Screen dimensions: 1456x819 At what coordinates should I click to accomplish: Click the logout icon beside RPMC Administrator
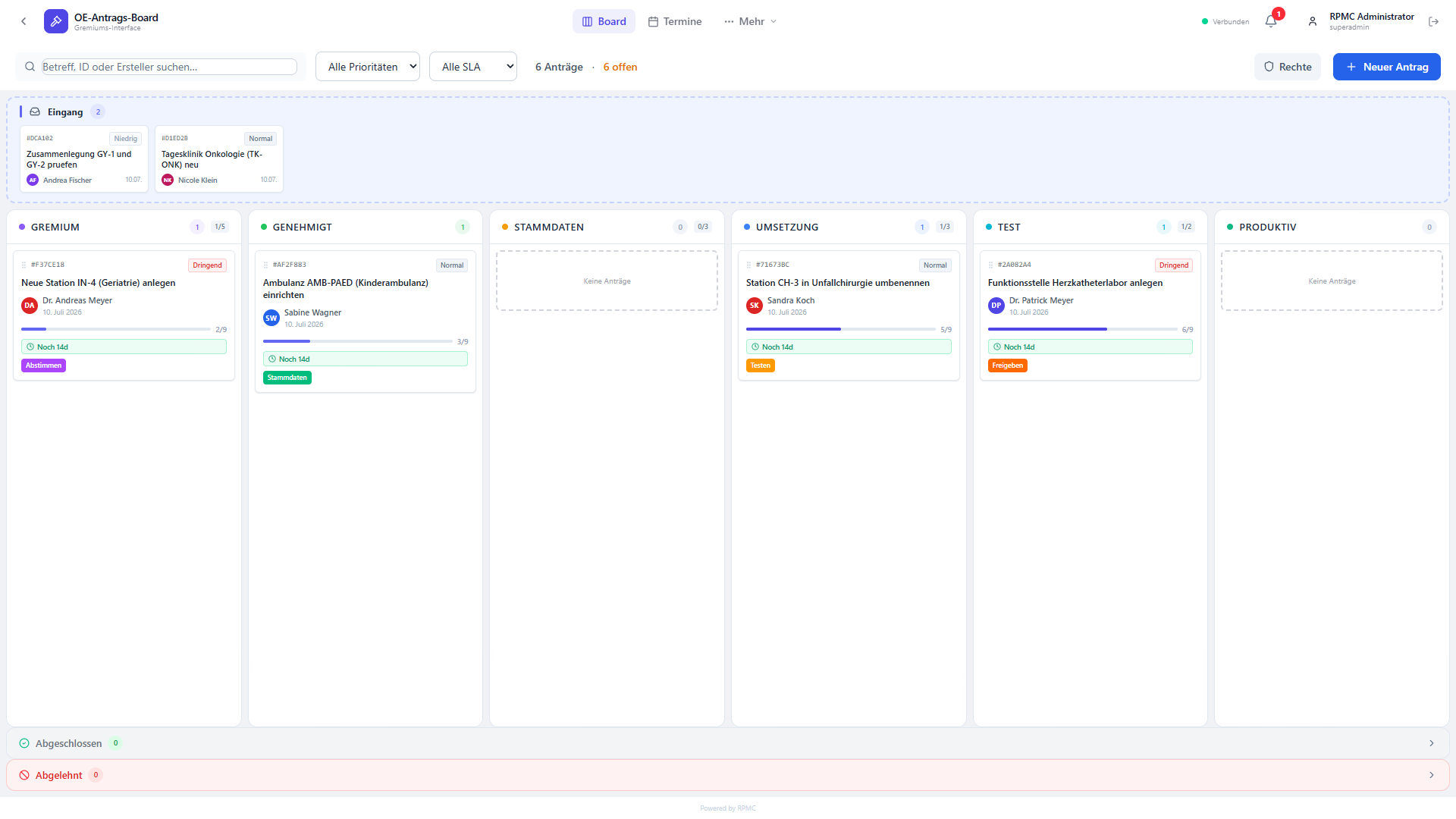pyautogui.click(x=1433, y=21)
